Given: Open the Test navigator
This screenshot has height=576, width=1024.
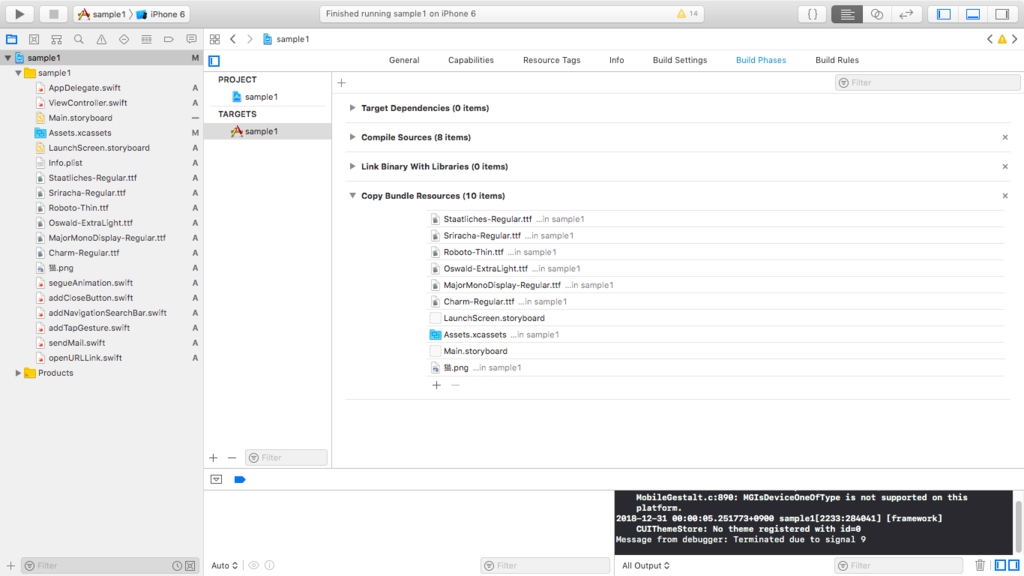Looking at the screenshot, I should pyautogui.click(x=124, y=39).
